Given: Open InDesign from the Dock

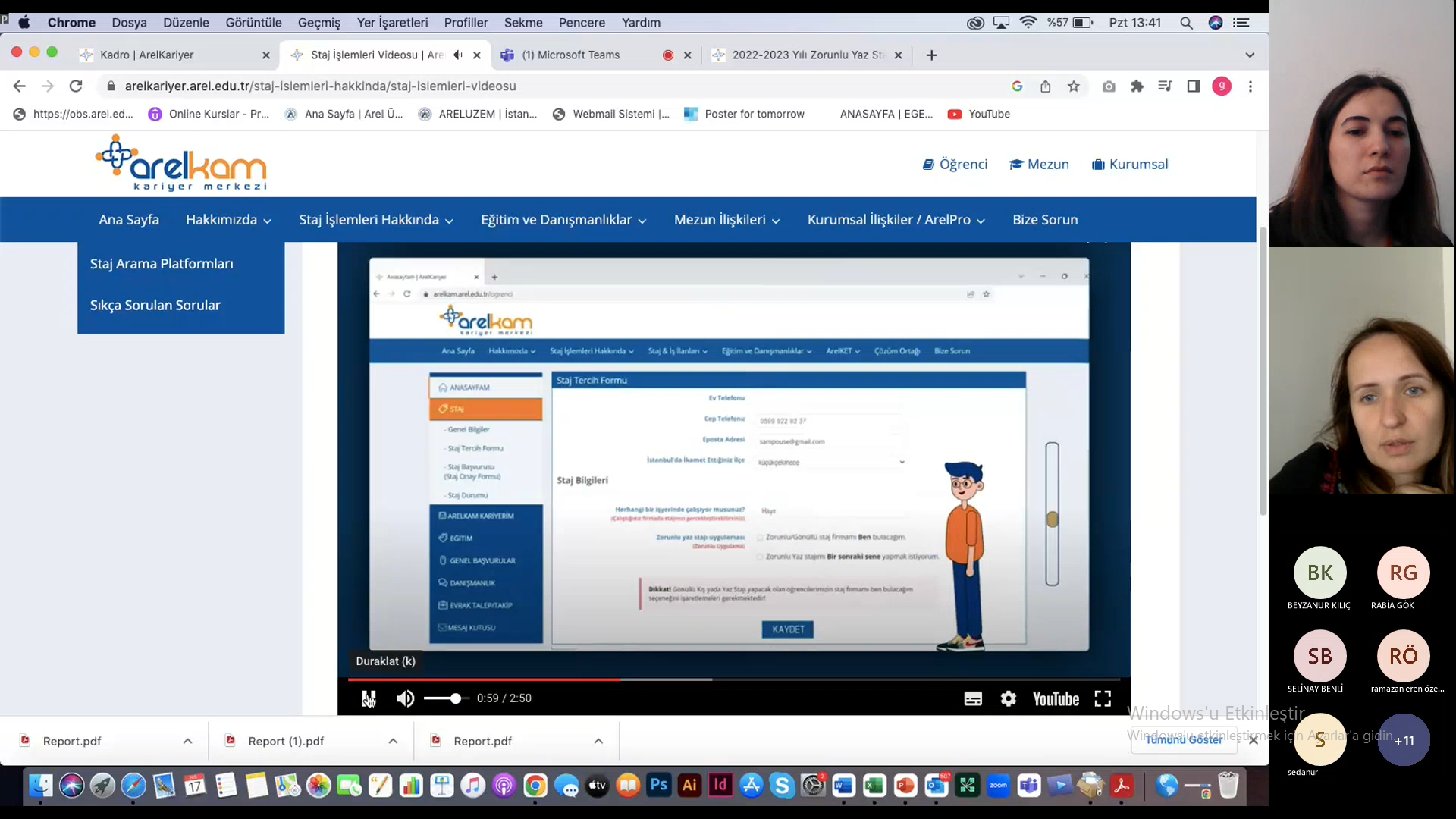Looking at the screenshot, I should tap(720, 786).
